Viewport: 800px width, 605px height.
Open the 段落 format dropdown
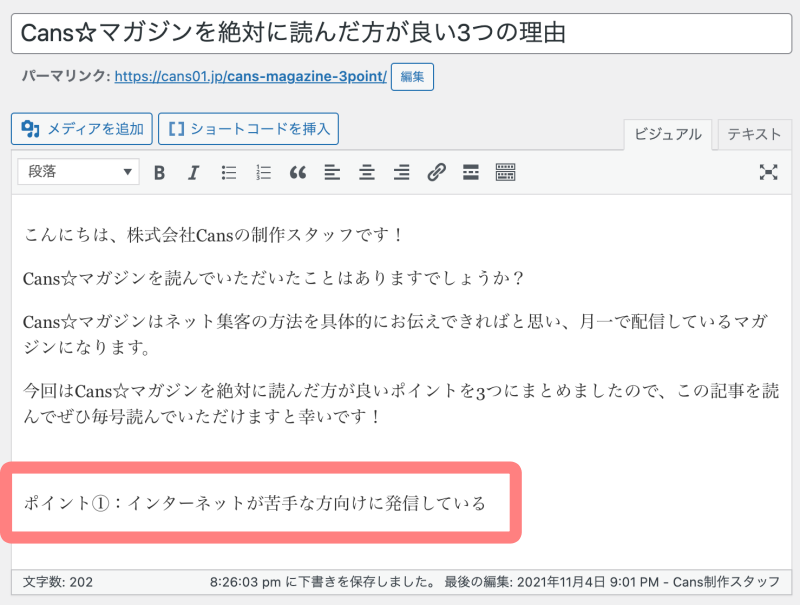[x=78, y=172]
